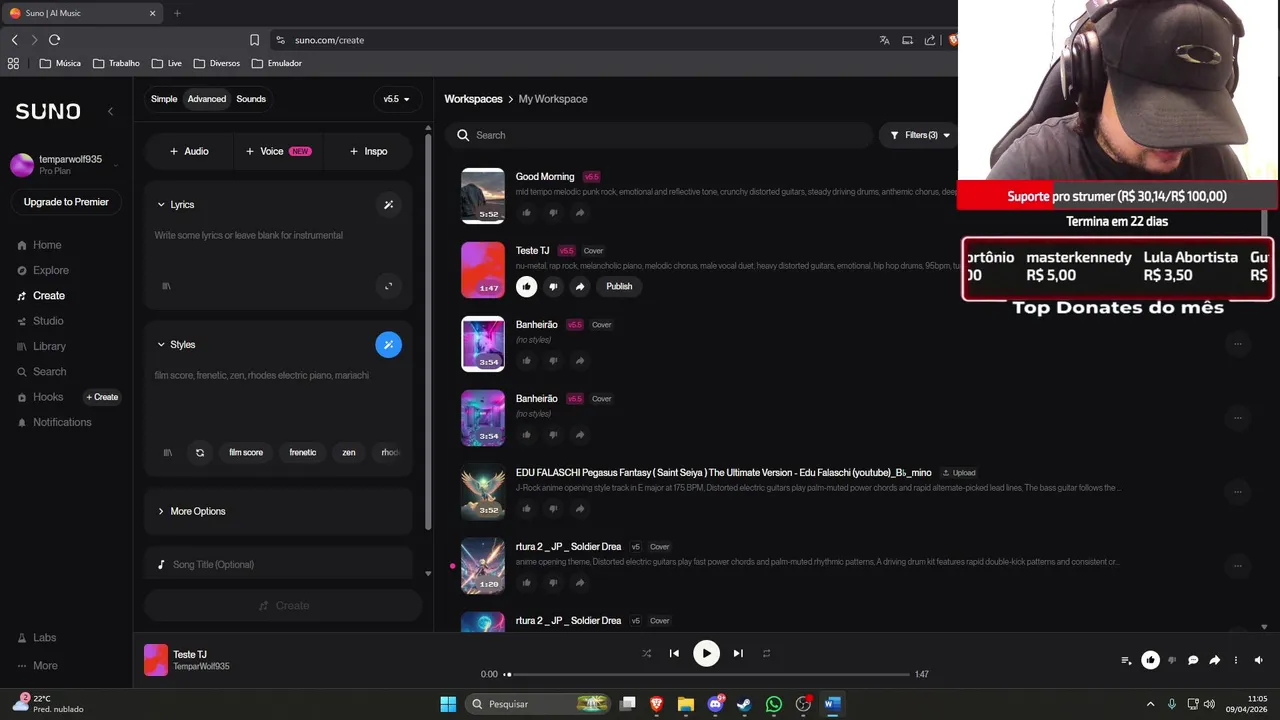Click the bookmark icon in address bar
Image resolution: width=1280 pixels, height=720 pixels.
point(254,40)
